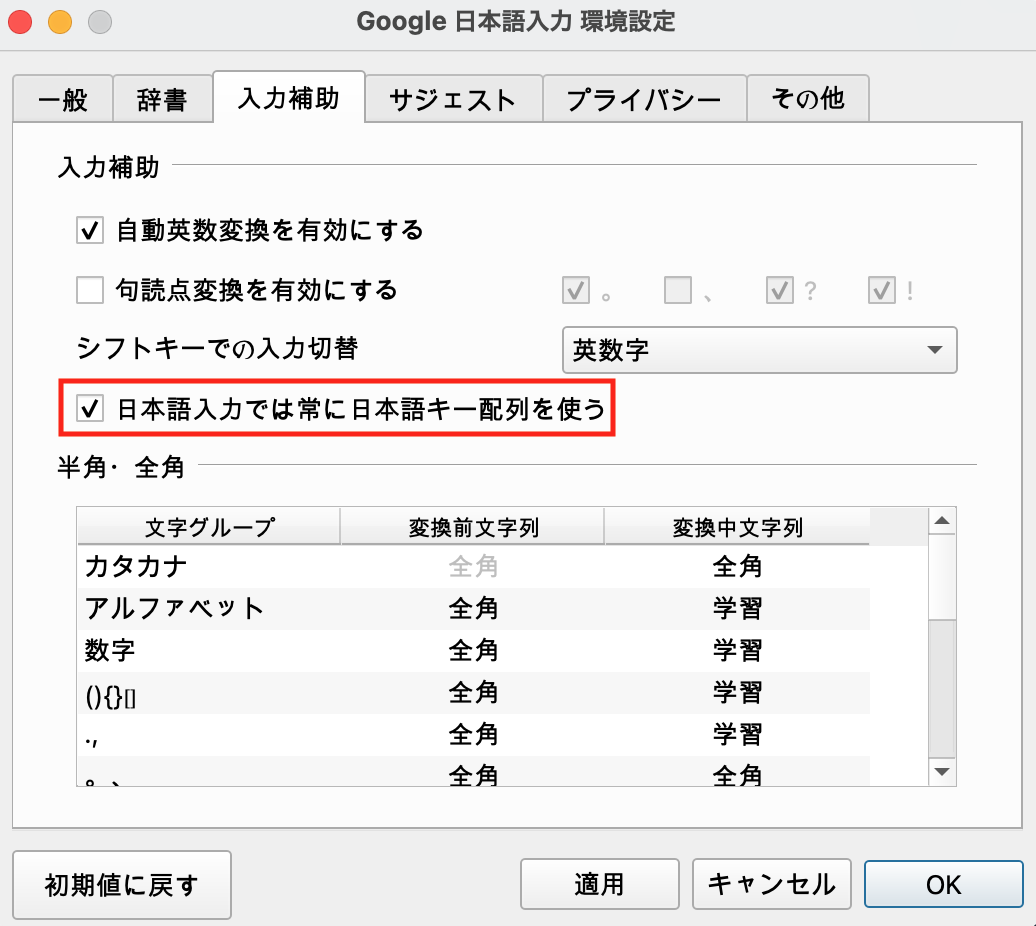Select the アルファベット row label
Image resolution: width=1036 pixels, height=926 pixels.
pos(174,608)
